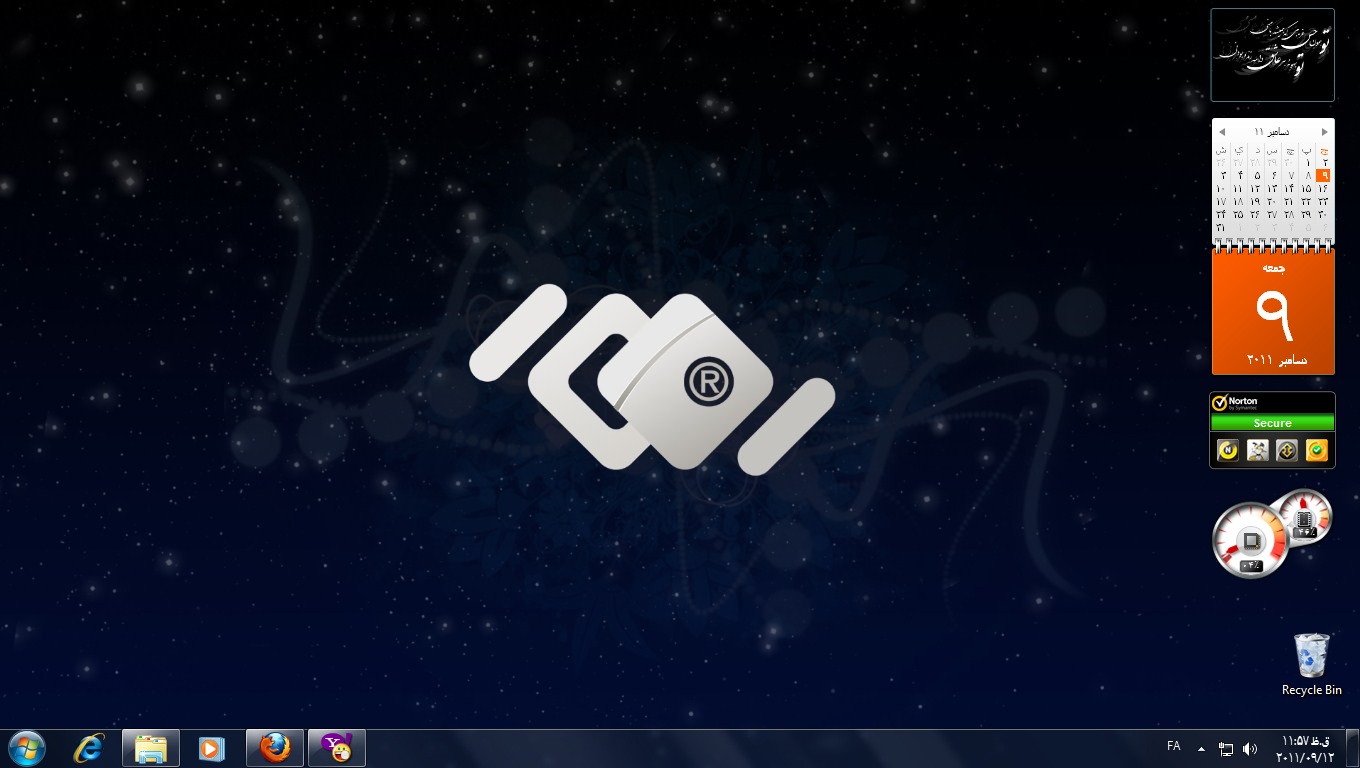Click the Show desktop button
The image size is (1360, 768).
pos(1352,748)
